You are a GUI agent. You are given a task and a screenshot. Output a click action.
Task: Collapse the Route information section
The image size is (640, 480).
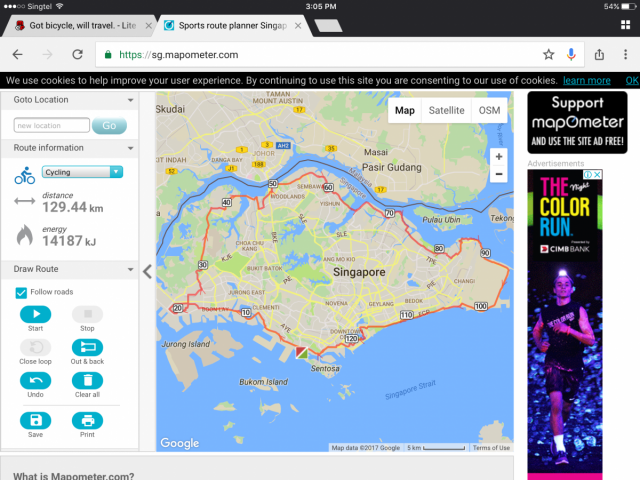pyautogui.click(x=130, y=148)
